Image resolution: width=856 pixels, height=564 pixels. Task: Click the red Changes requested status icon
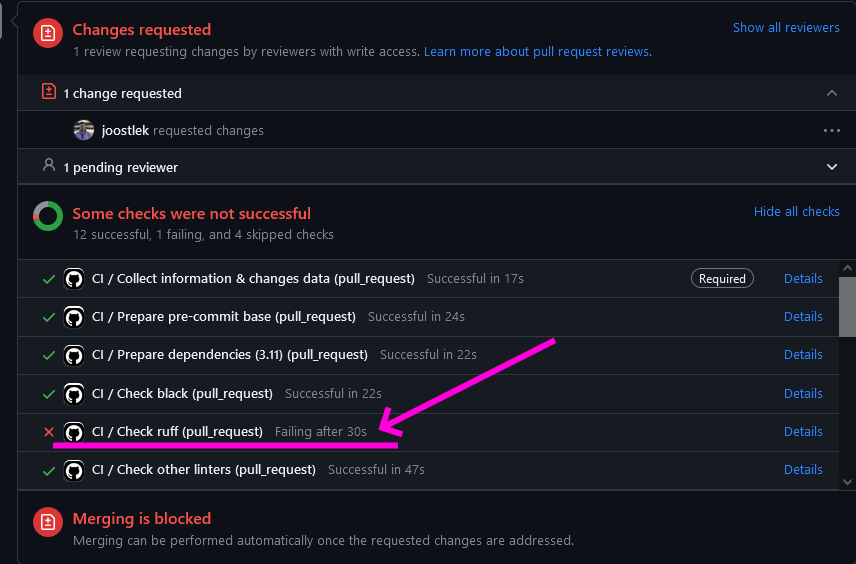point(47,33)
